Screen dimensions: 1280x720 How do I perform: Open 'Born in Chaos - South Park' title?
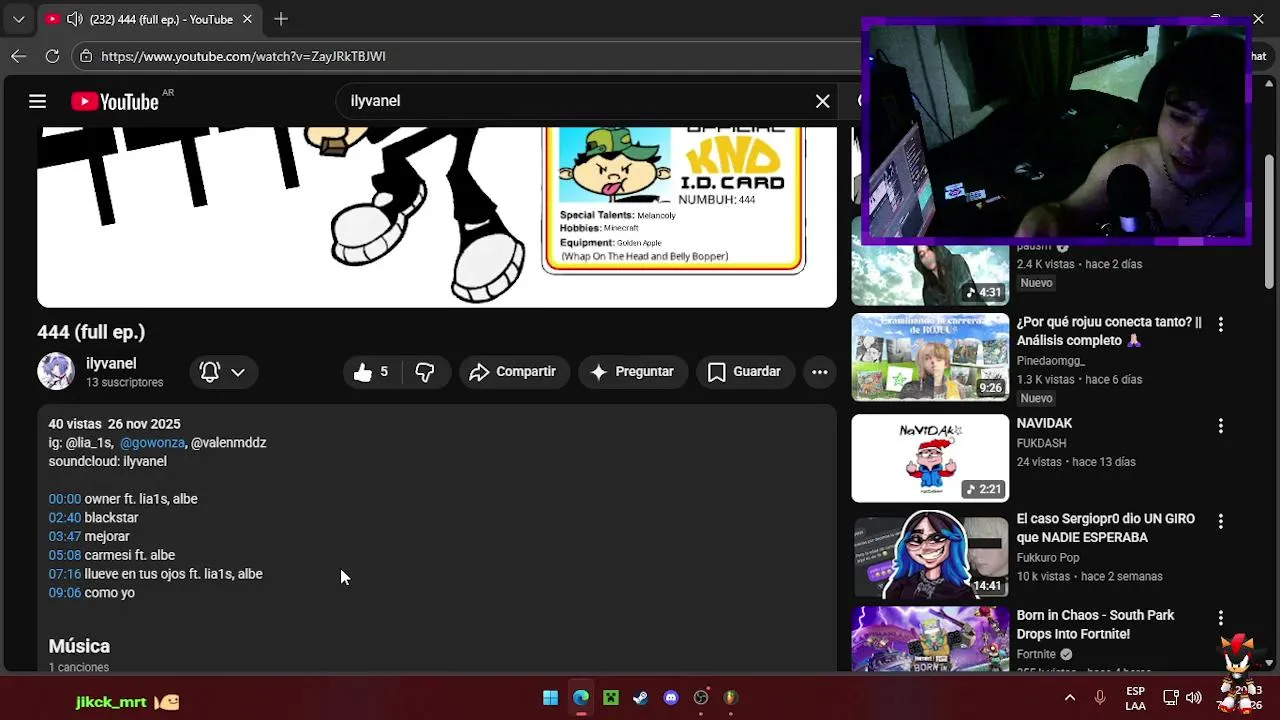pyautogui.click(x=1096, y=624)
